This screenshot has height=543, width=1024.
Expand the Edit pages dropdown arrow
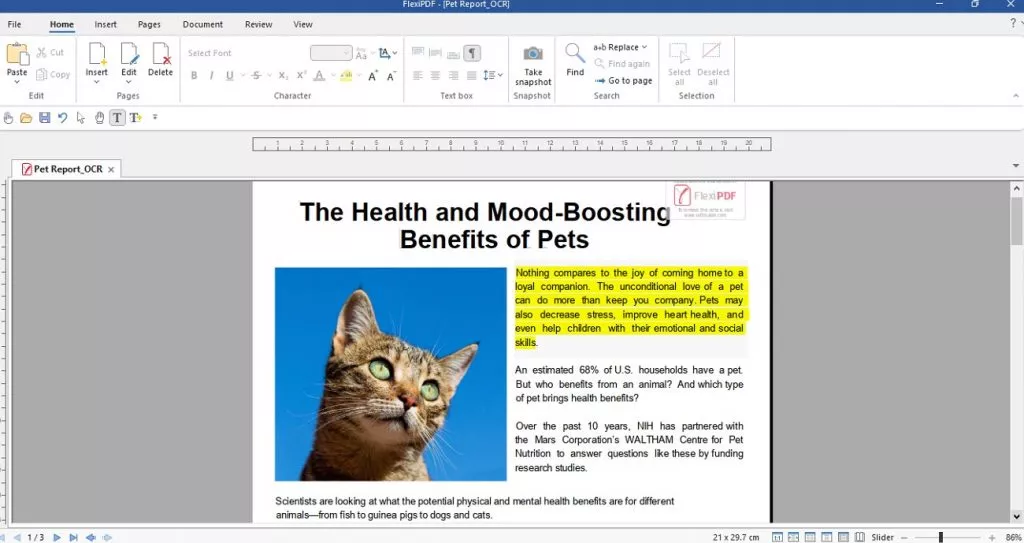(129, 82)
